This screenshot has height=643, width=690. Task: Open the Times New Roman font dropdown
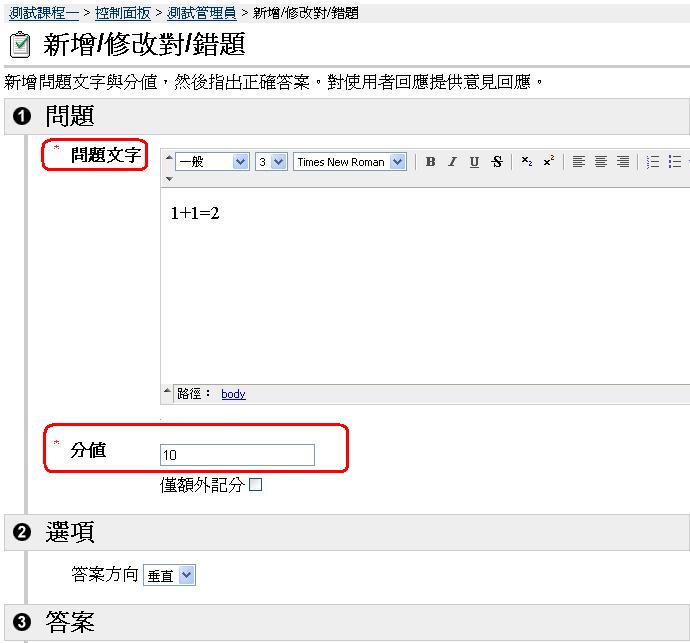[x=349, y=162]
